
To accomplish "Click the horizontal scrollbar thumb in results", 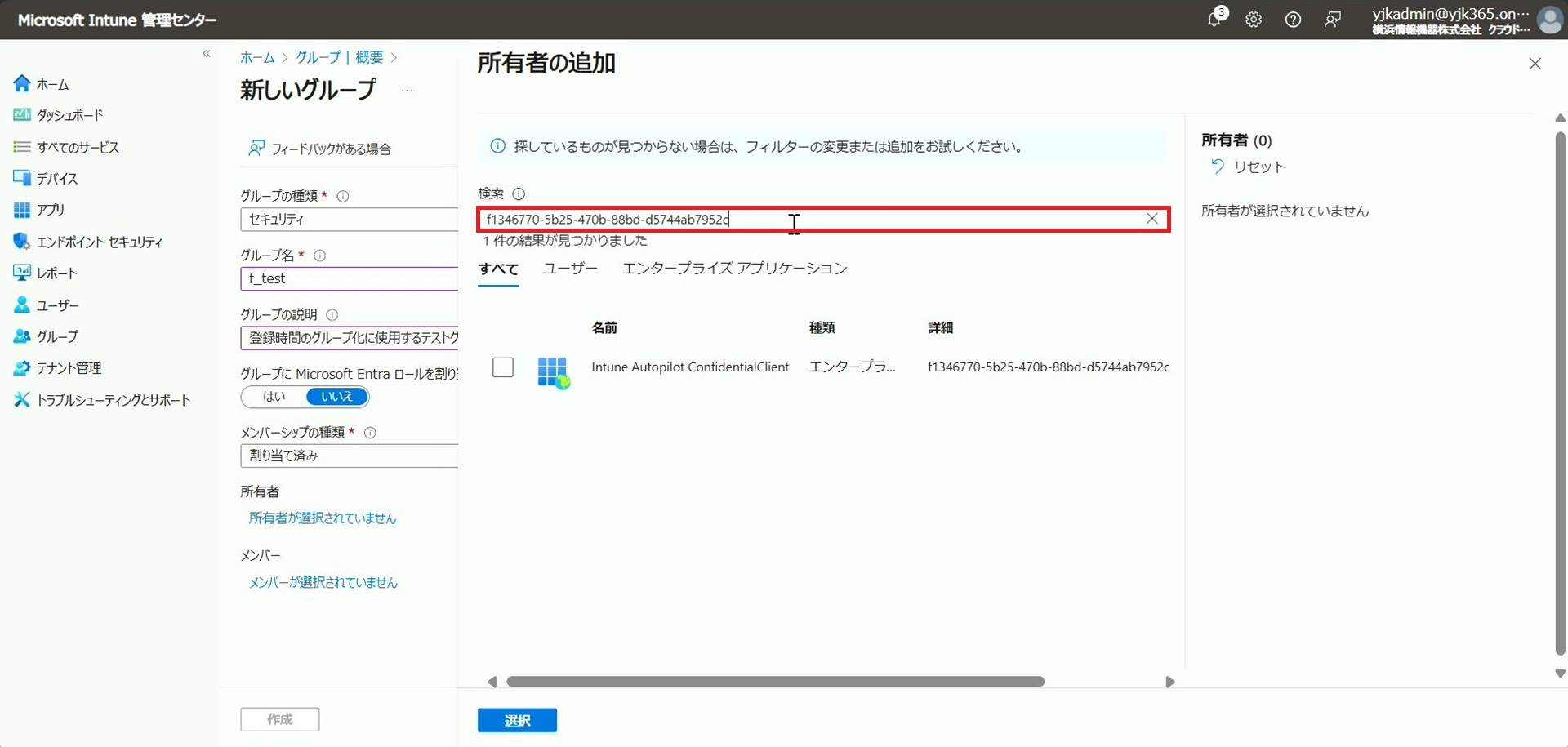I will [775, 682].
